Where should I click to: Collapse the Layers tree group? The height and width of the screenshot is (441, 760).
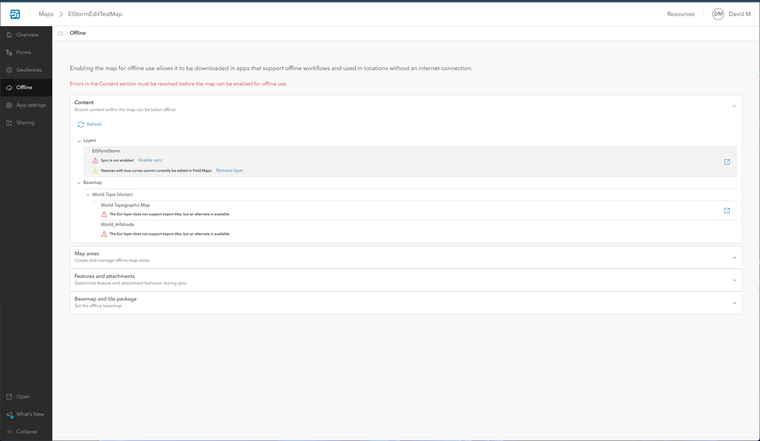79,141
